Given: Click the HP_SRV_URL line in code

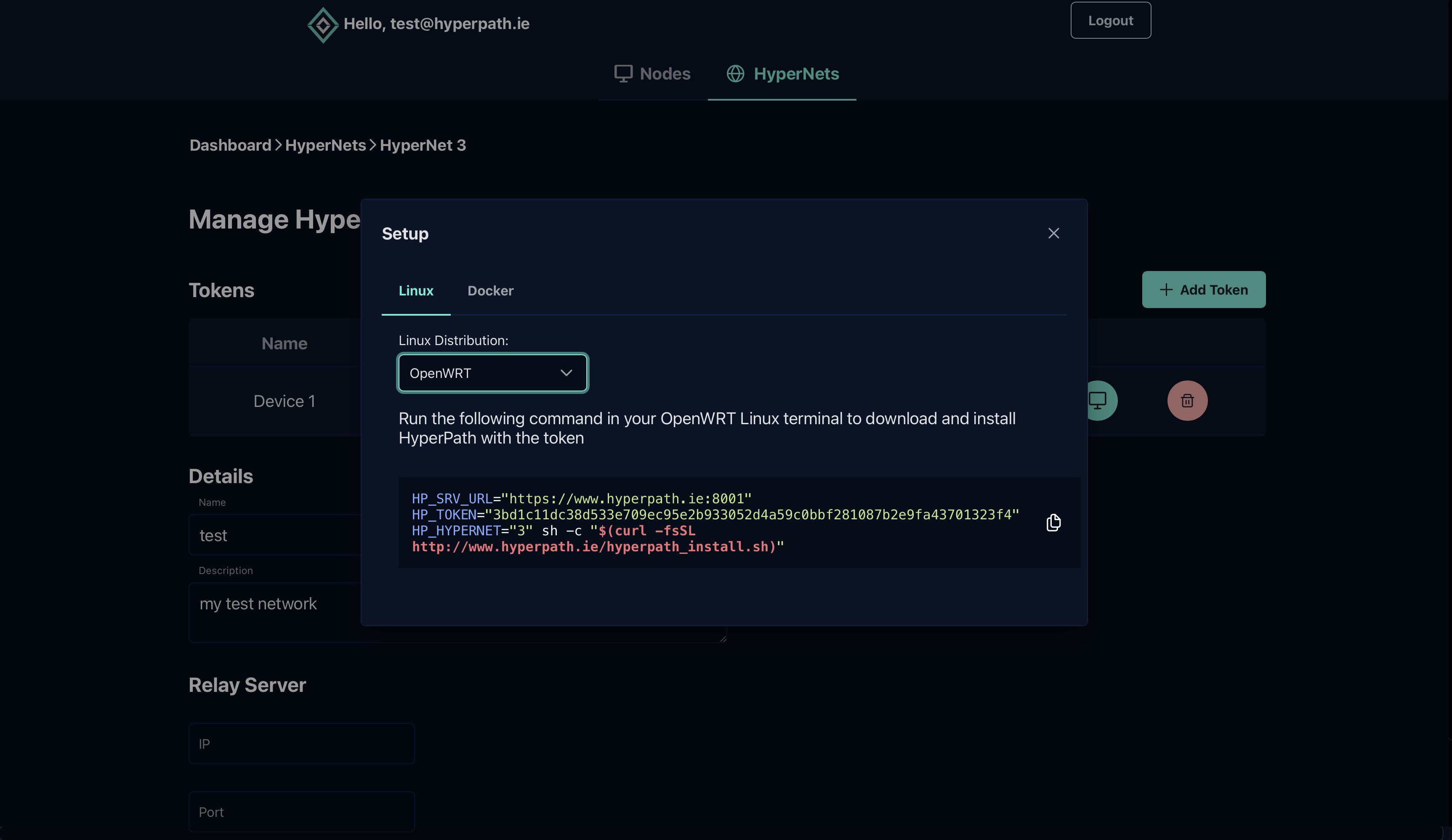Looking at the screenshot, I should pos(581,498).
